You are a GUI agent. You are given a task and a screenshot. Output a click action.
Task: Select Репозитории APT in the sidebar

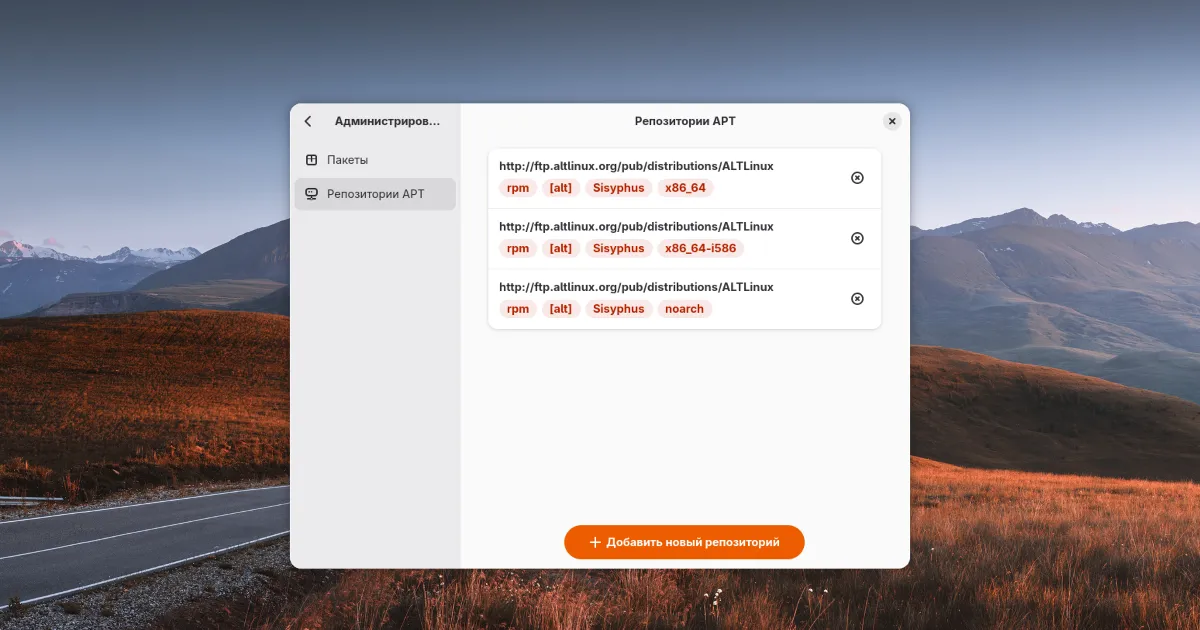point(375,194)
